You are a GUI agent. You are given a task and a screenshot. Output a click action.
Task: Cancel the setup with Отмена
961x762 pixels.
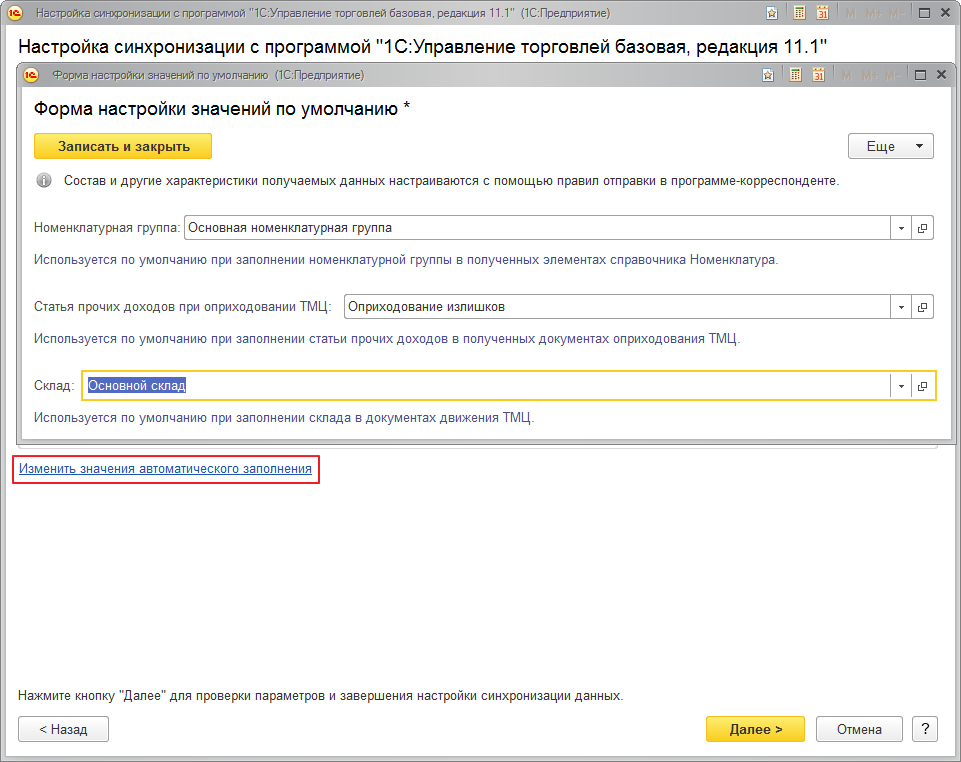(x=858, y=729)
